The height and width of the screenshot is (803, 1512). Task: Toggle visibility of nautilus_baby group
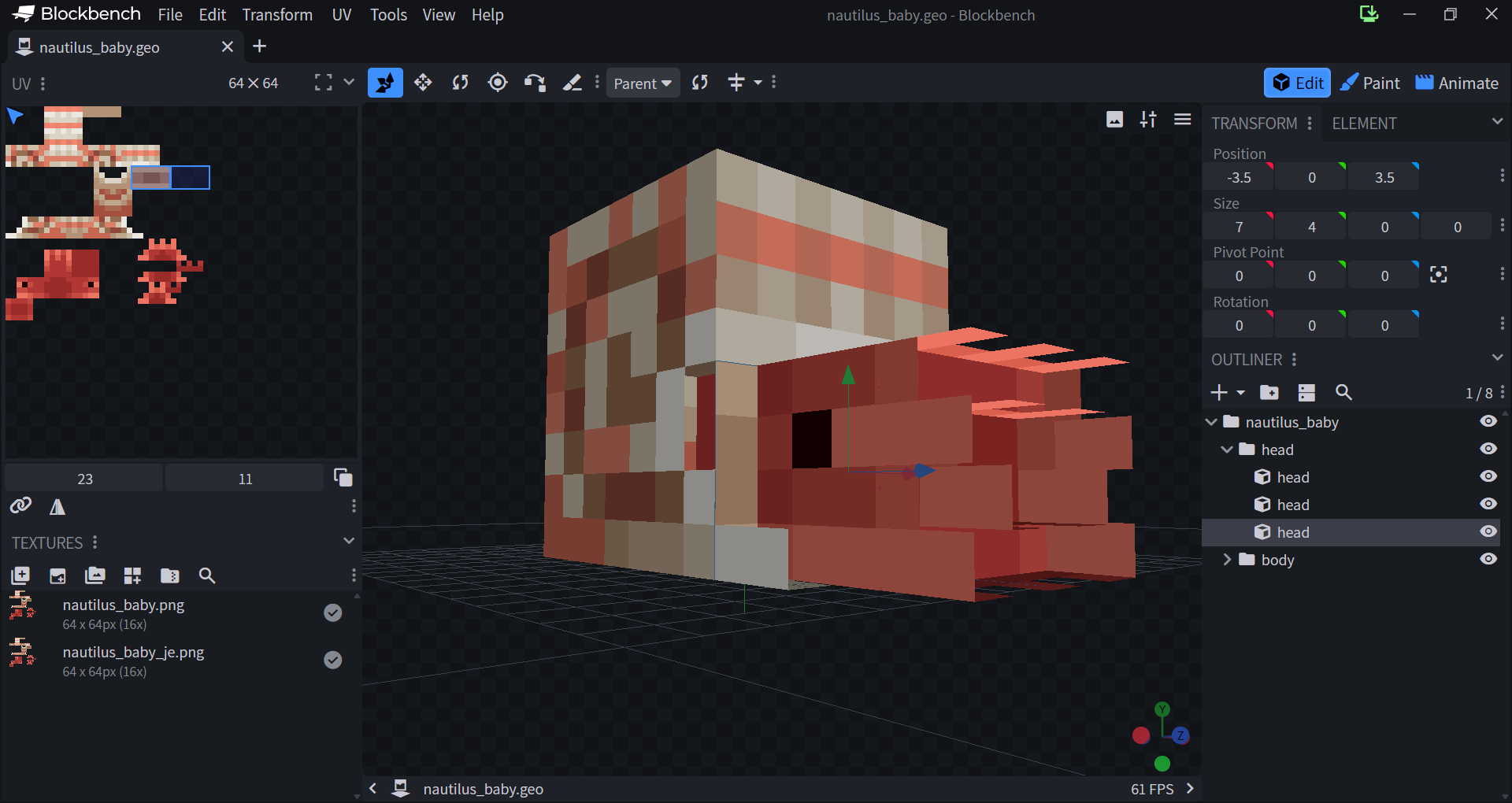tap(1488, 421)
